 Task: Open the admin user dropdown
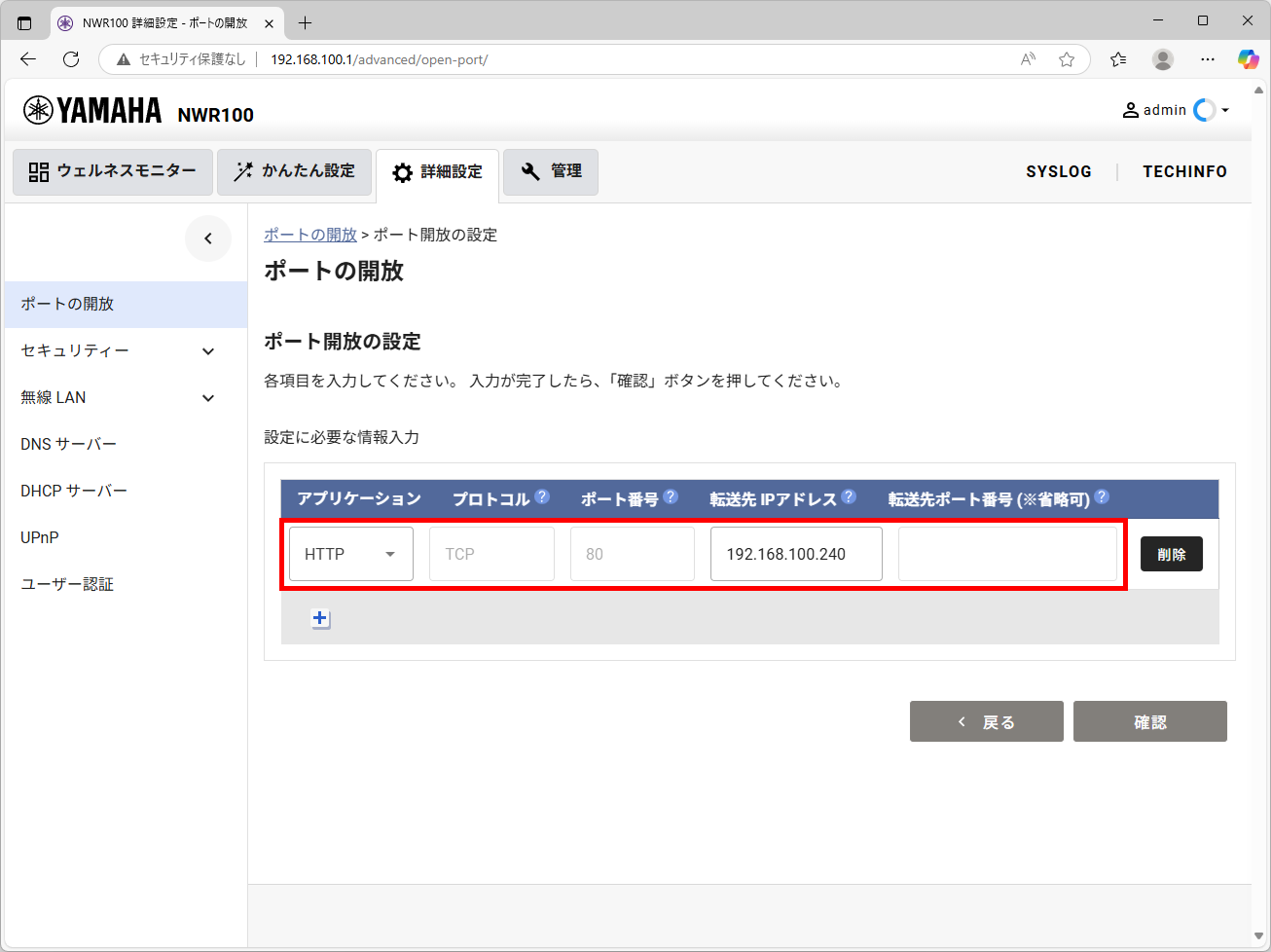click(x=1176, y=110)
